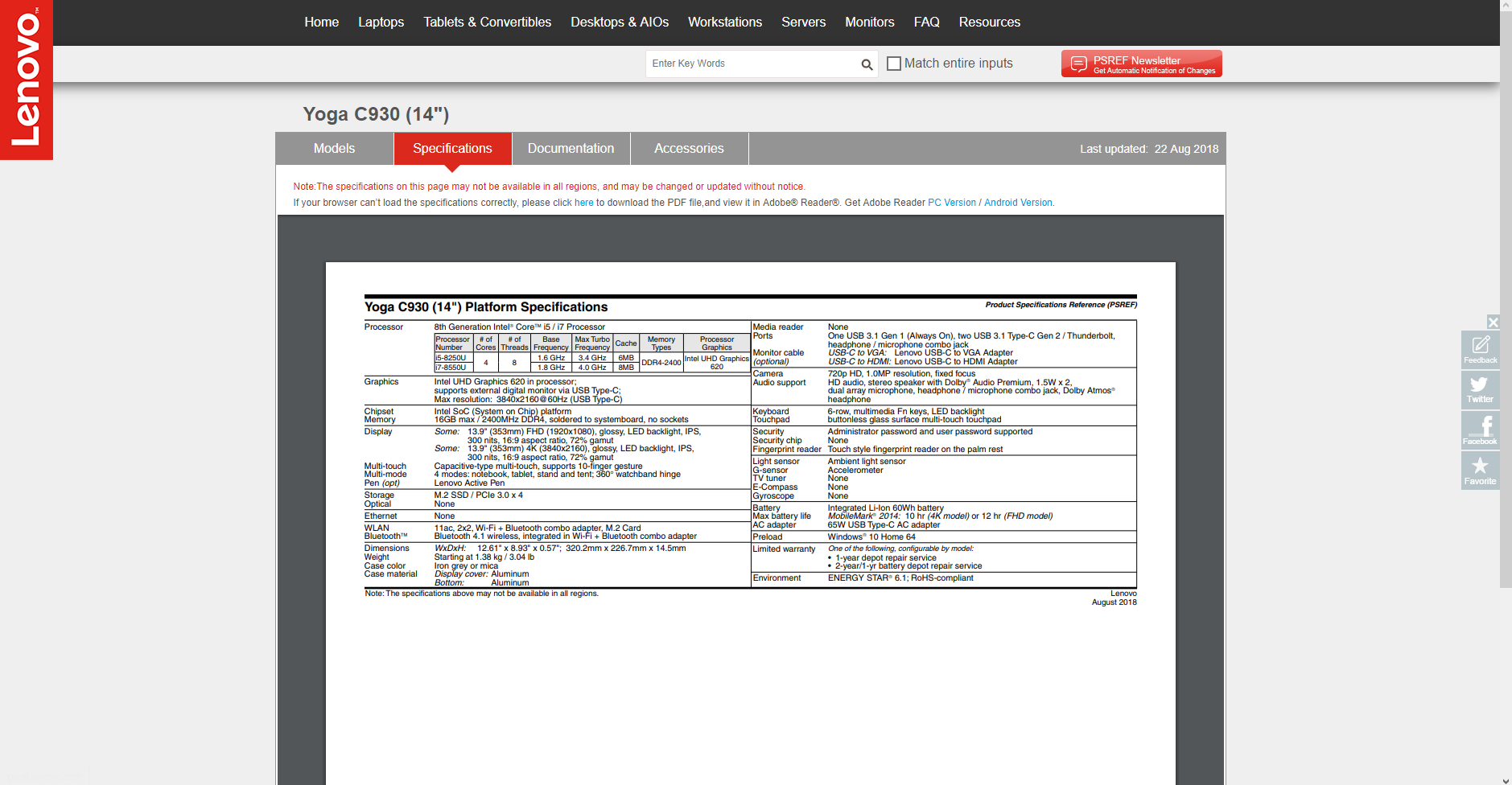Screen dimensions: 1512x785
Task: Open Tablets & Convertibles menu
Action: [488, 23]
